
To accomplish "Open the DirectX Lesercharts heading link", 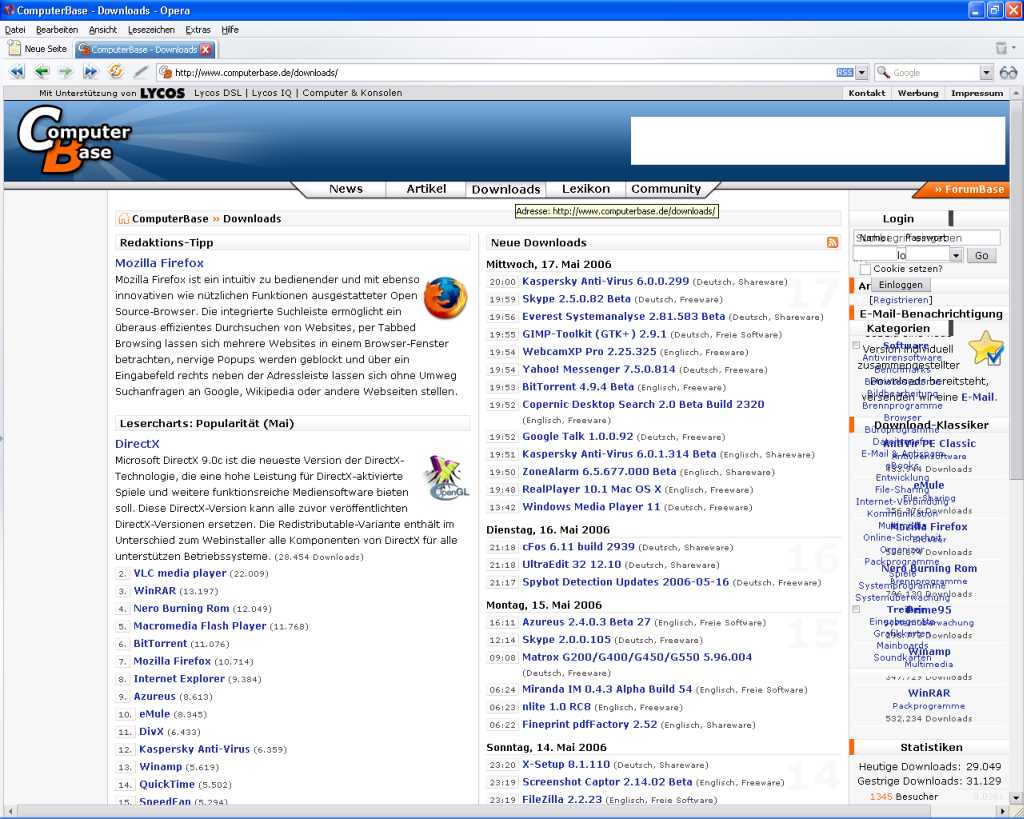I will (137, 443).
